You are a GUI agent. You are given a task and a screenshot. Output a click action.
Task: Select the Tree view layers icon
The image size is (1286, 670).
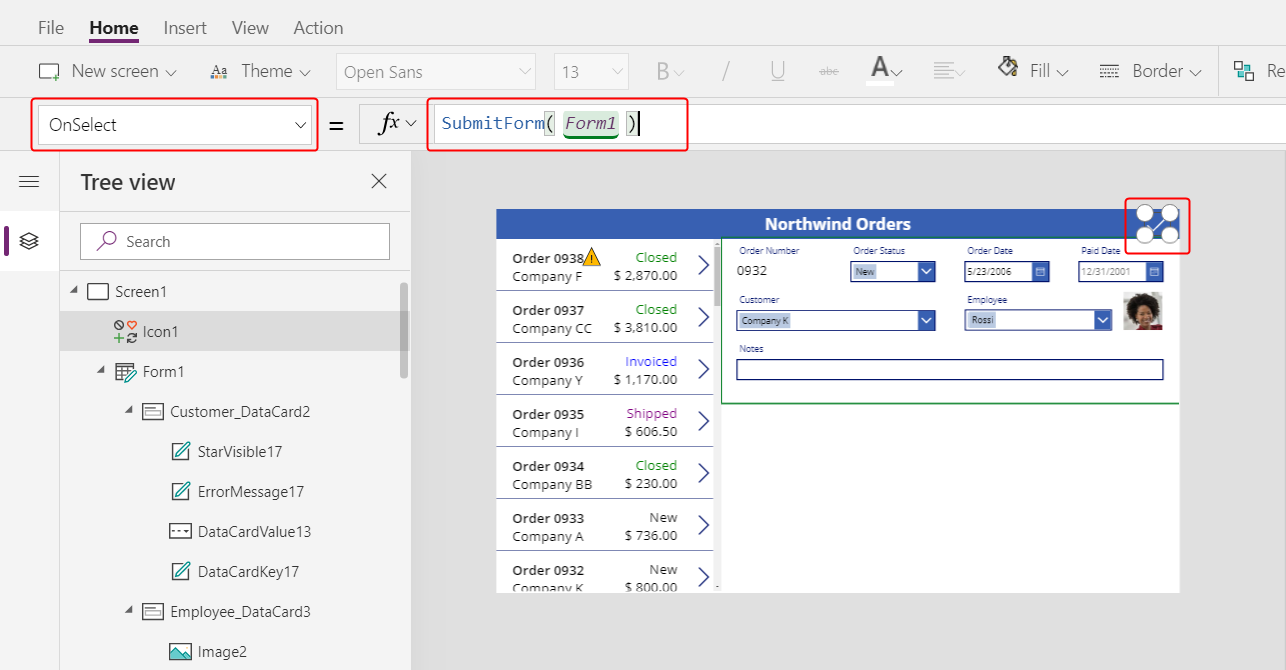pos(29,241)
